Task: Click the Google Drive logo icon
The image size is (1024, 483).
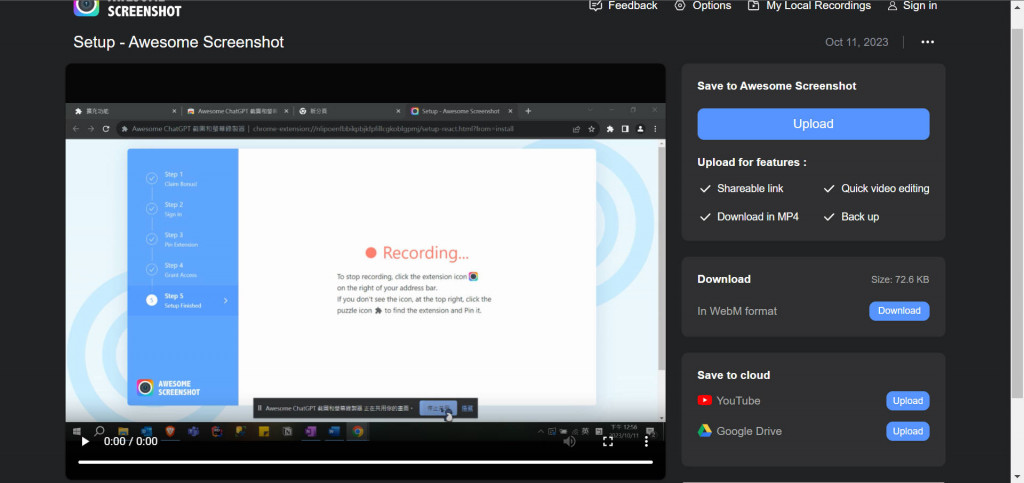Action: click(x=704, y=431)
